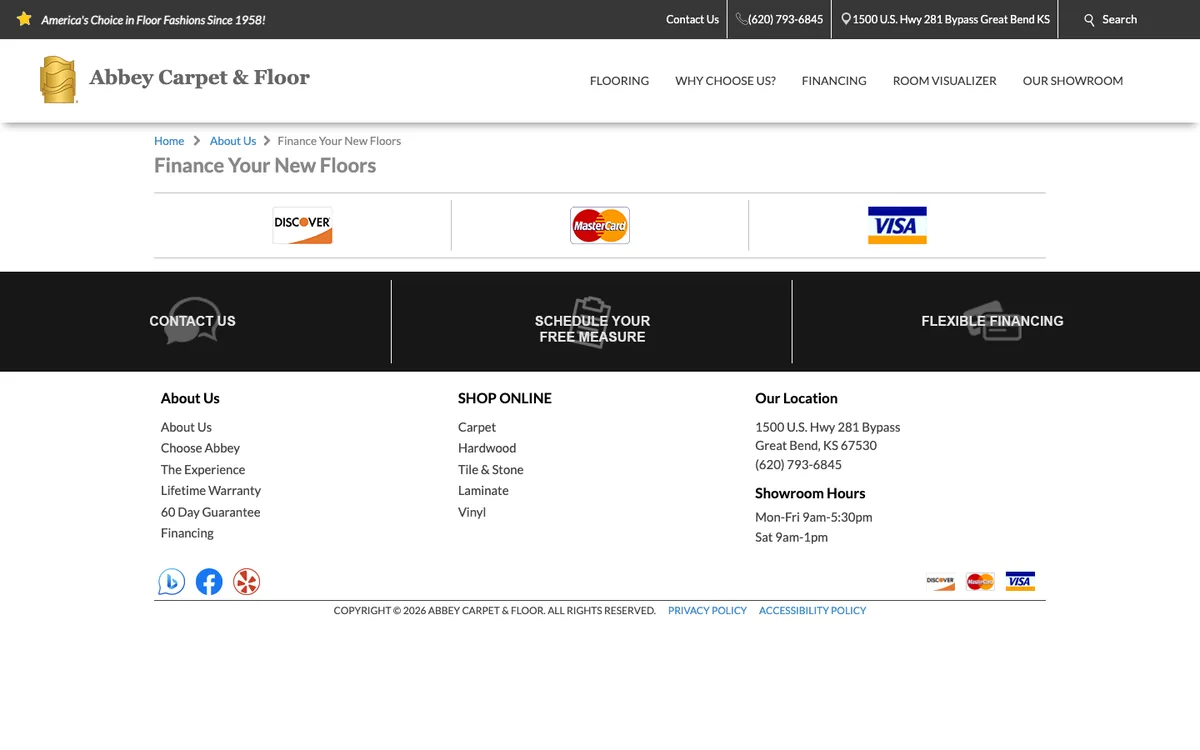Click the Search text in top bar
The image size is (1200, 750).
click(1119, 19)
